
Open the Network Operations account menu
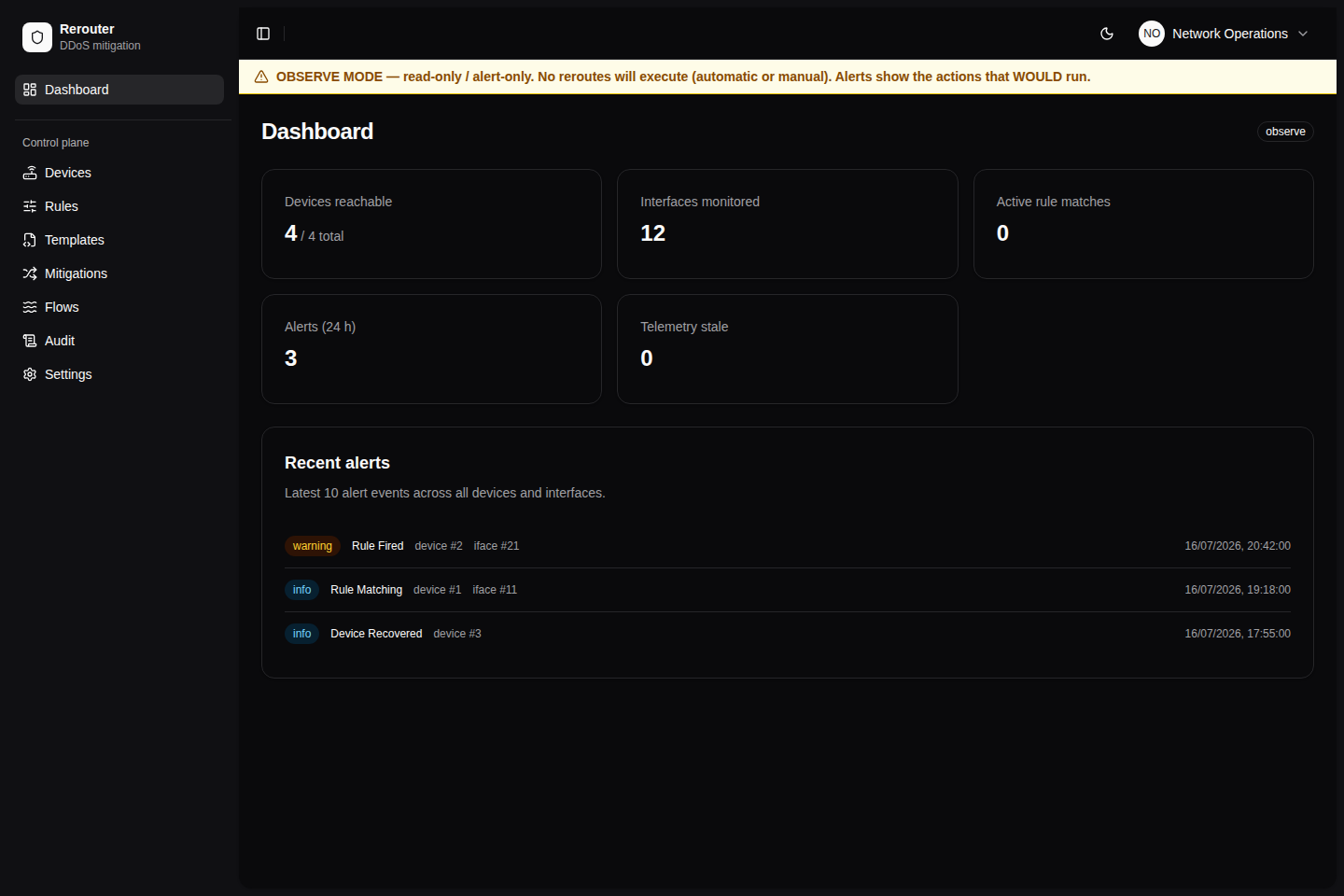(x=1225, y=34)
